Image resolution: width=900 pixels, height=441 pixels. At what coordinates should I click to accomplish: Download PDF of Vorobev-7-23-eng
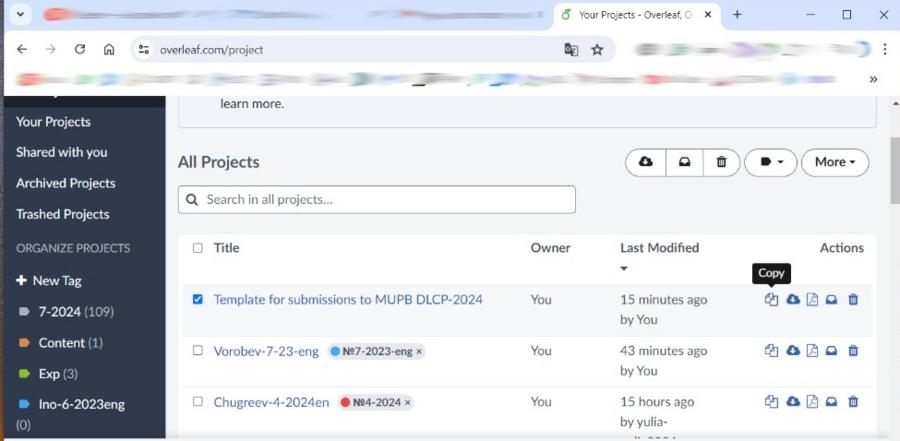pos(812,351)
